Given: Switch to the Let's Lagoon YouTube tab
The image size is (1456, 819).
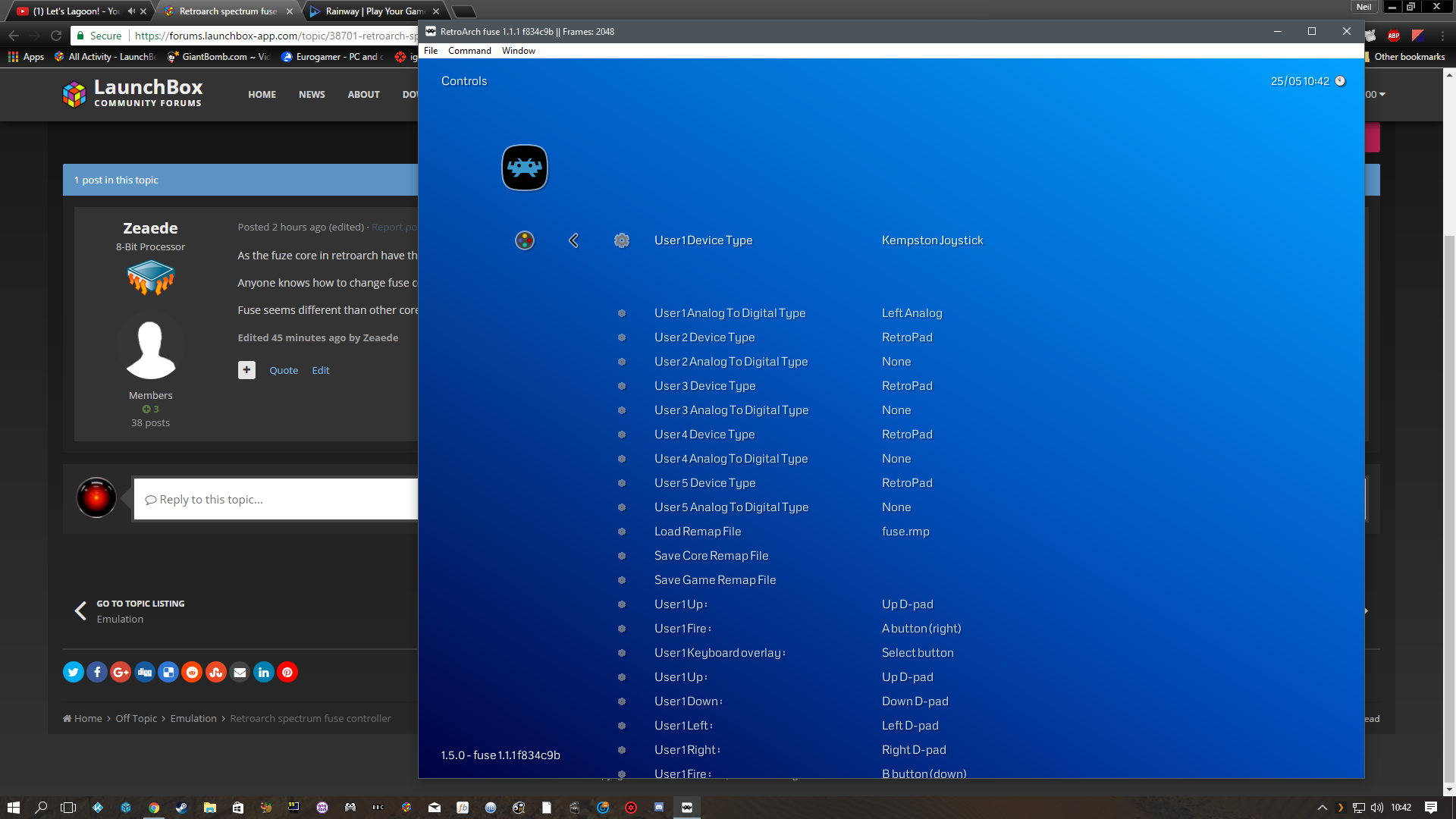Looking at the screenshot, I should (x=76, y=11).
